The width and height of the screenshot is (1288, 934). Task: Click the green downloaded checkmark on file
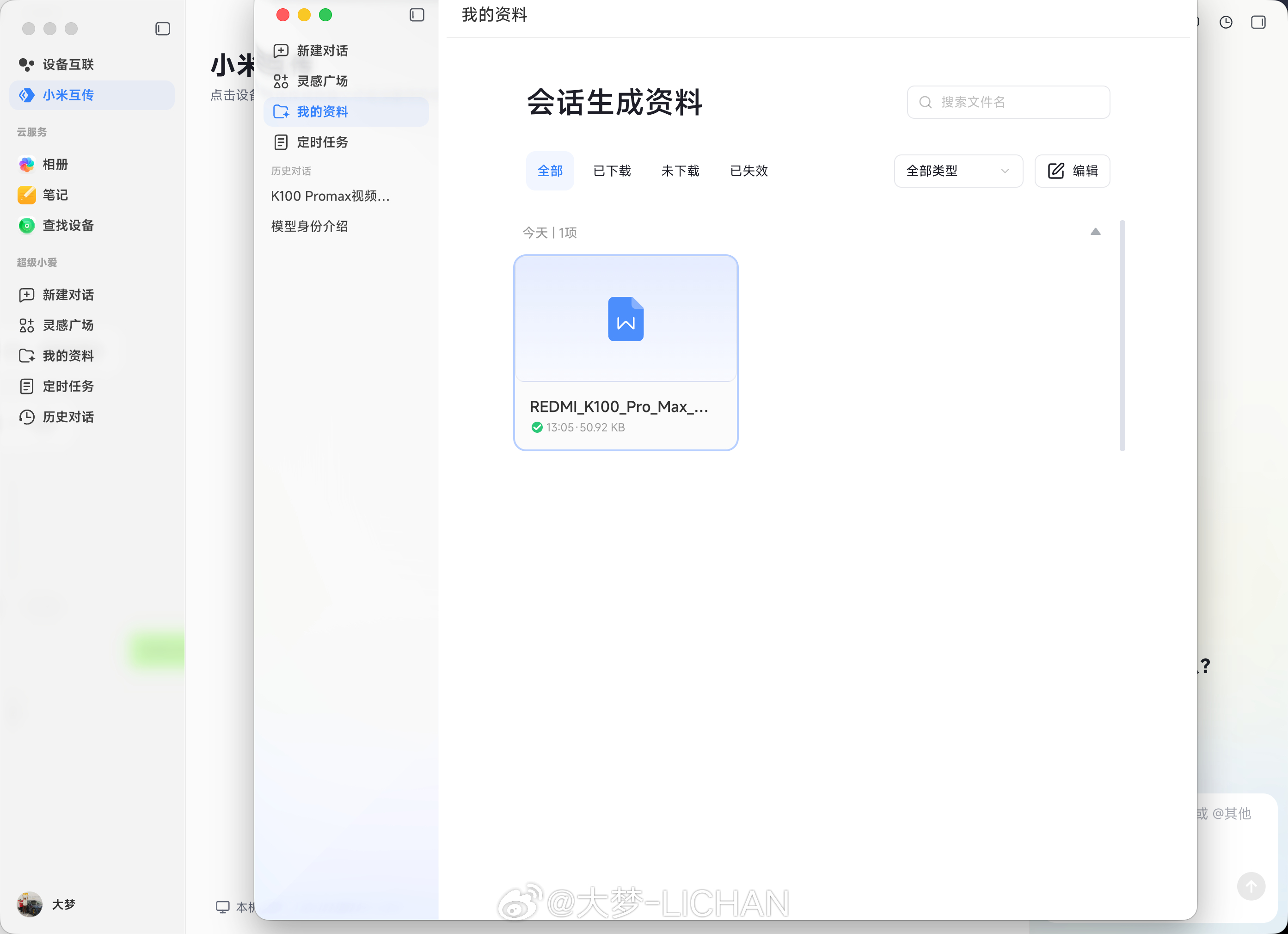(537, 427)
